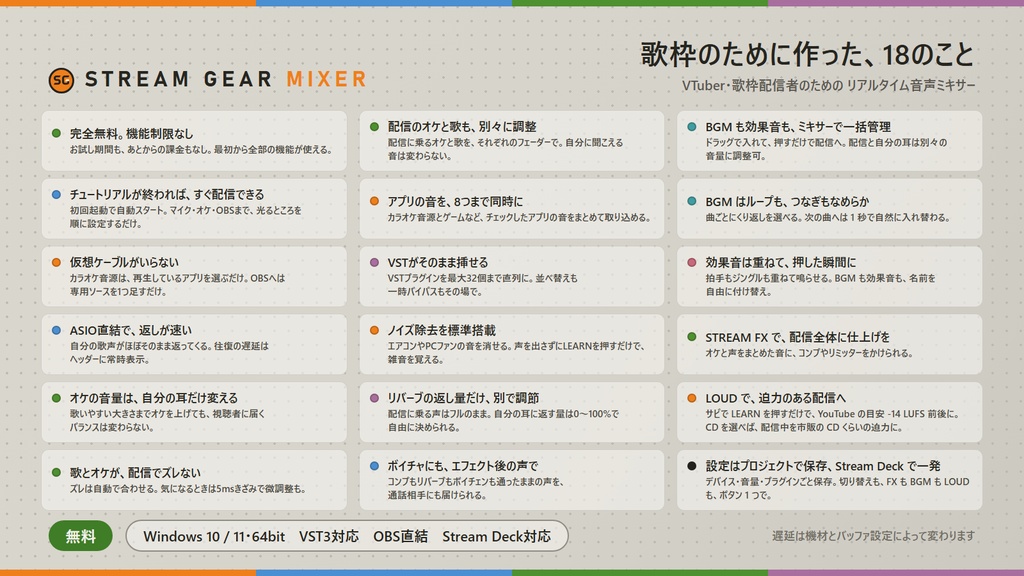Click the description starting "コンプもリバーブもボイチェンも通ったままの声を"
Viewport: 1024px width, 576px height.
point(476,488)
